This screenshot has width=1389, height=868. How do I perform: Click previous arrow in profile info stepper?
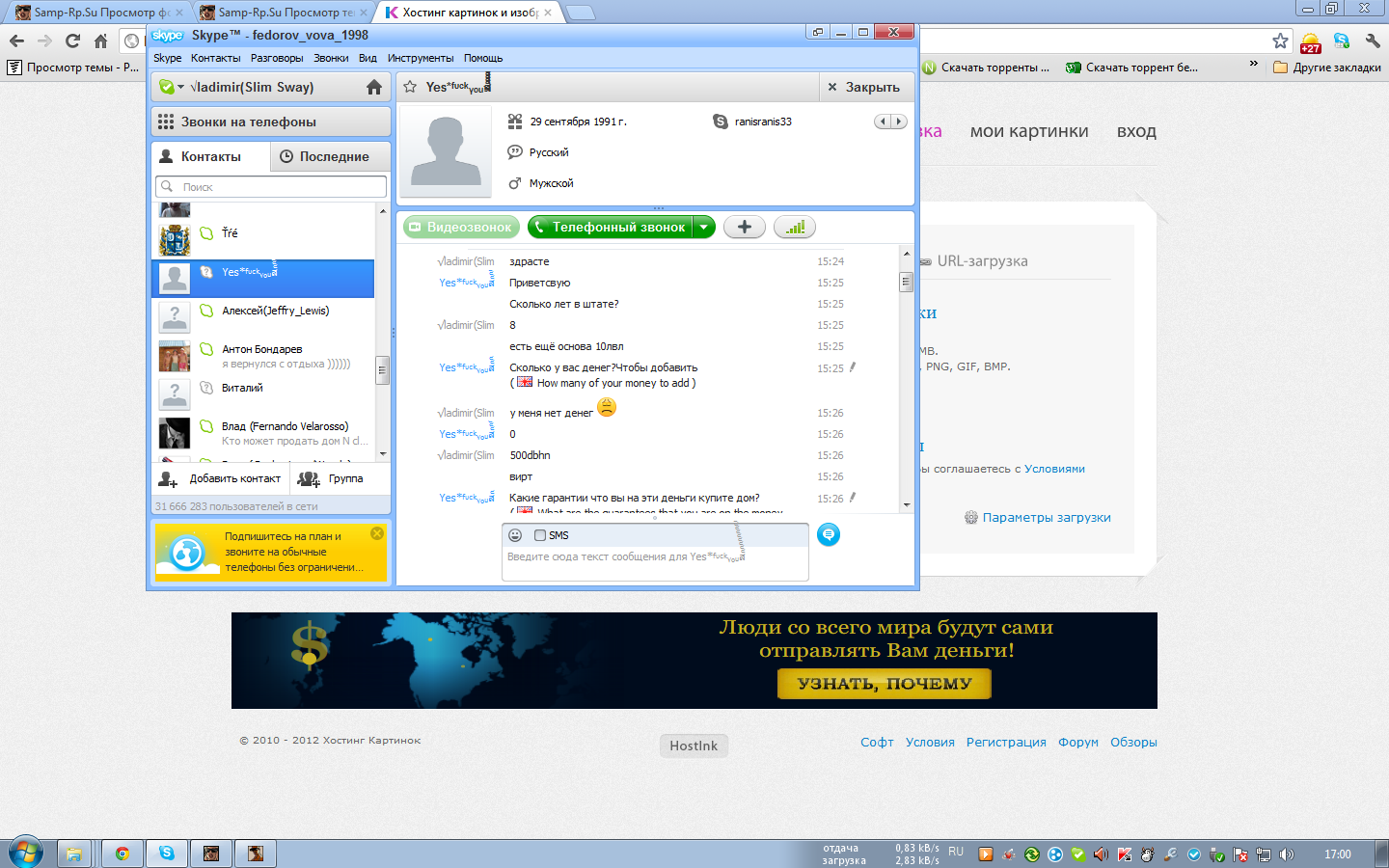[883, 122]
